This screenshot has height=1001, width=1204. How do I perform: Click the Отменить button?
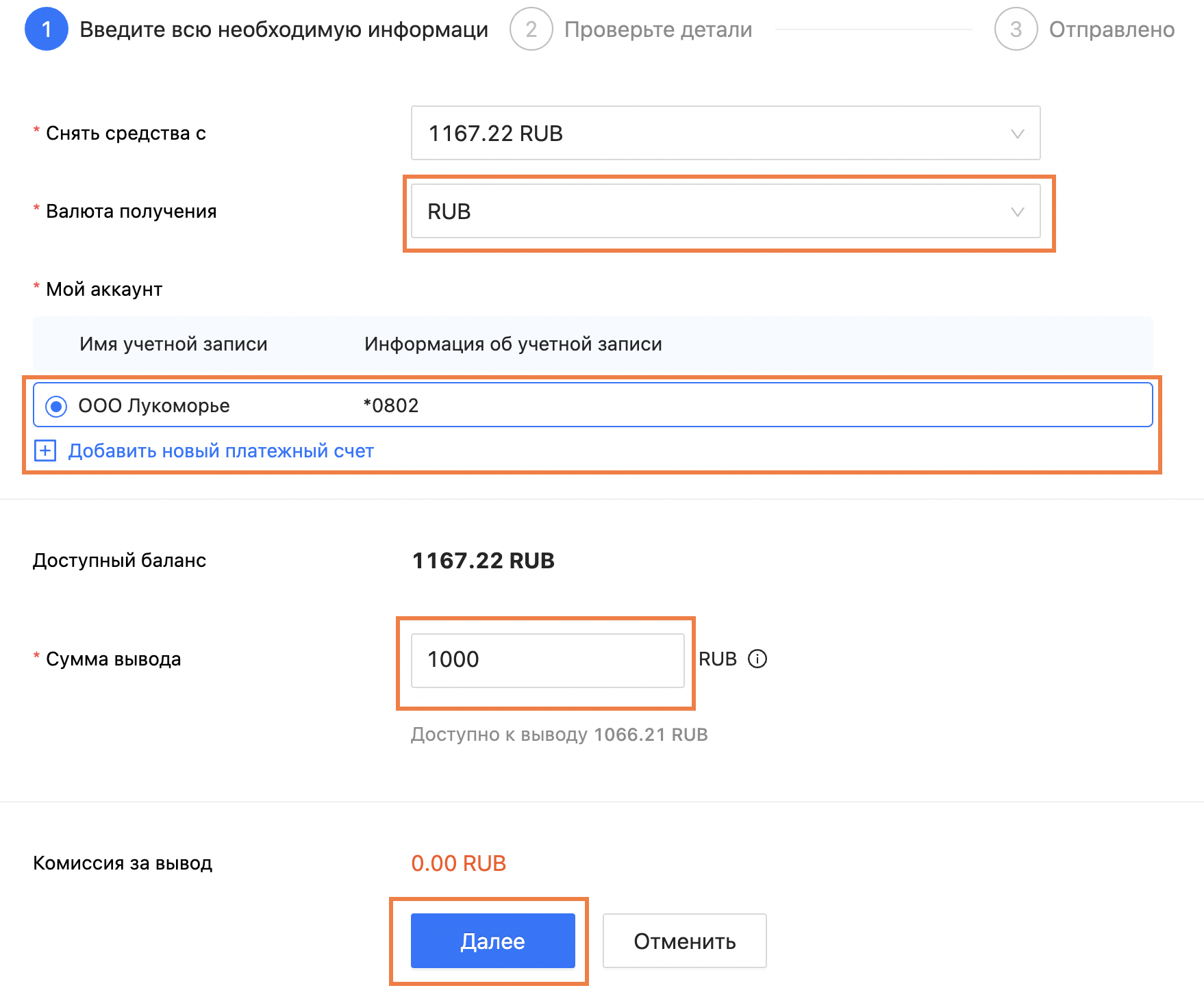[684, 941]
